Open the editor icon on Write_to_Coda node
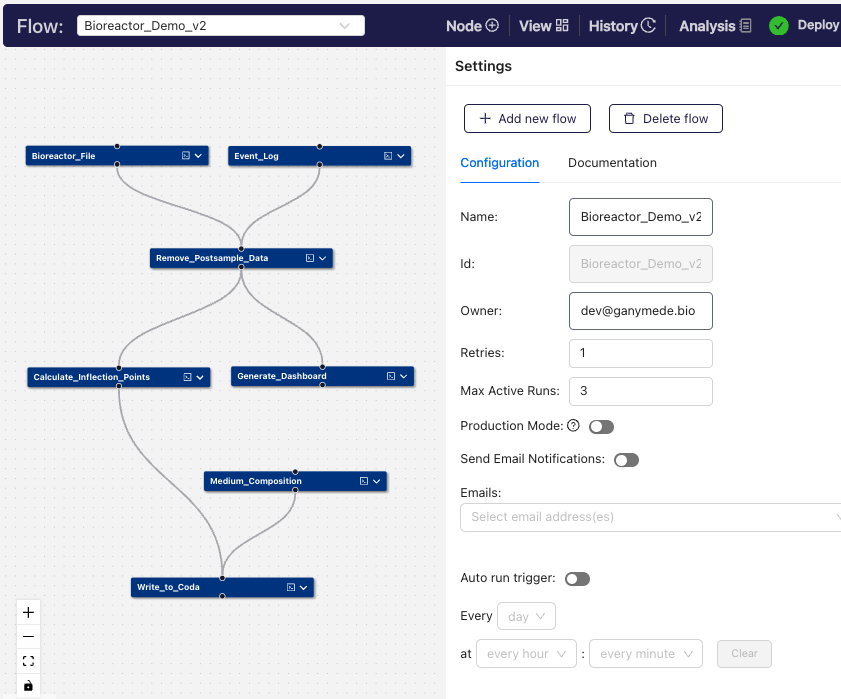 coord(291,587)
